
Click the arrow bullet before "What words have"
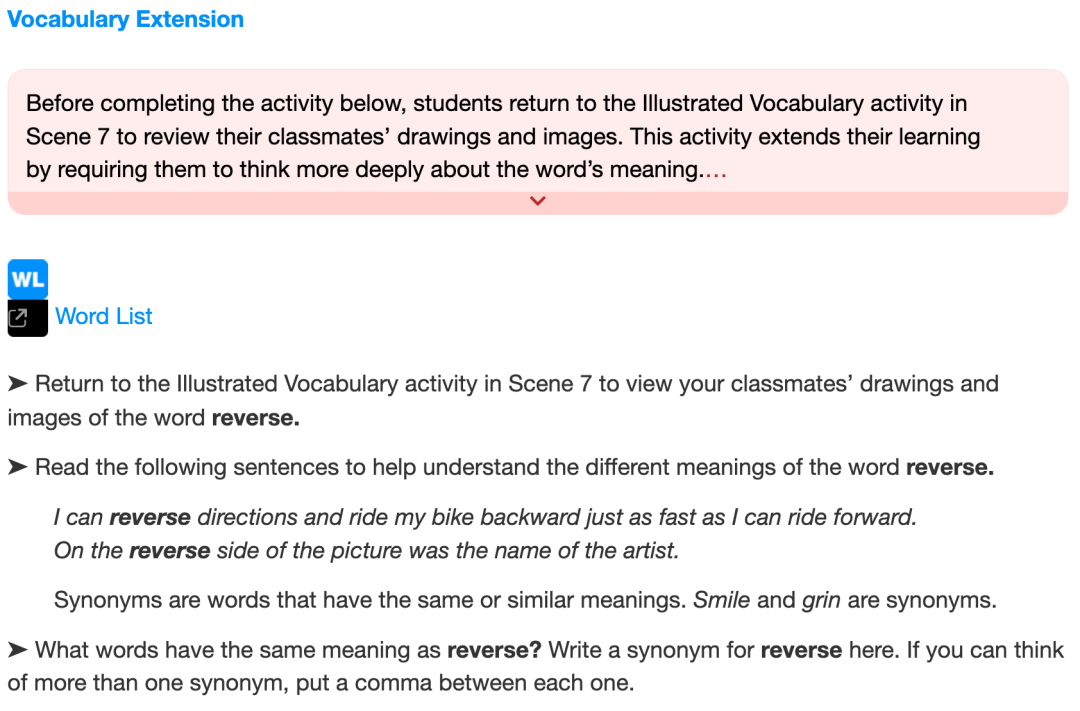[18, 650]
